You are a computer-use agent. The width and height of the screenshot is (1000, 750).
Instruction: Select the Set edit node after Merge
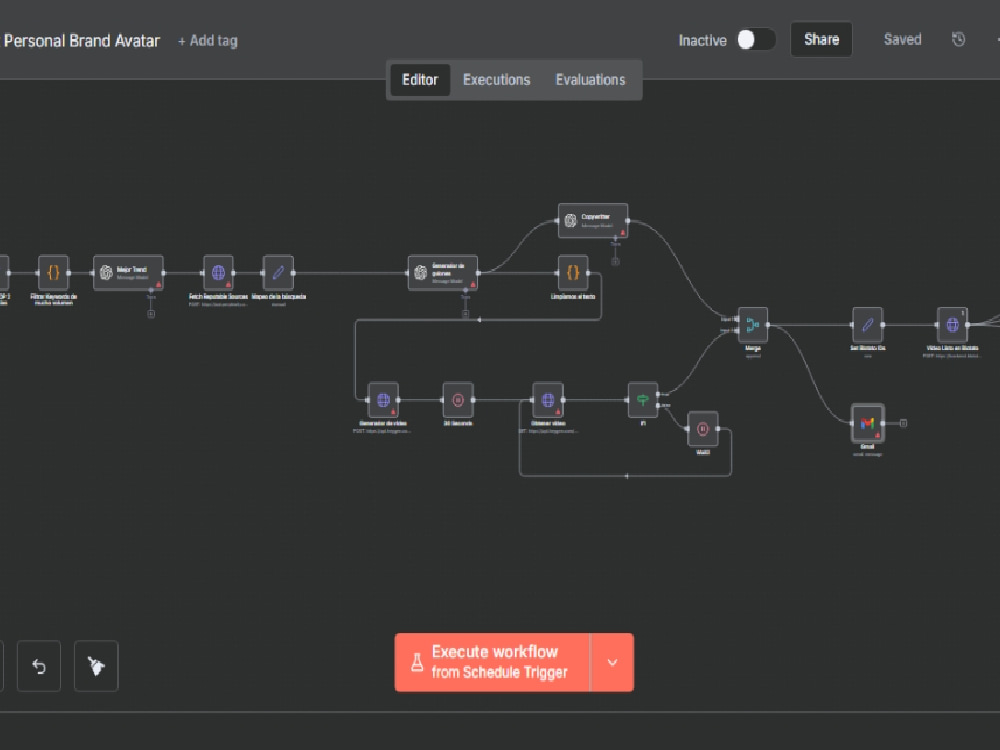[867, 325]
